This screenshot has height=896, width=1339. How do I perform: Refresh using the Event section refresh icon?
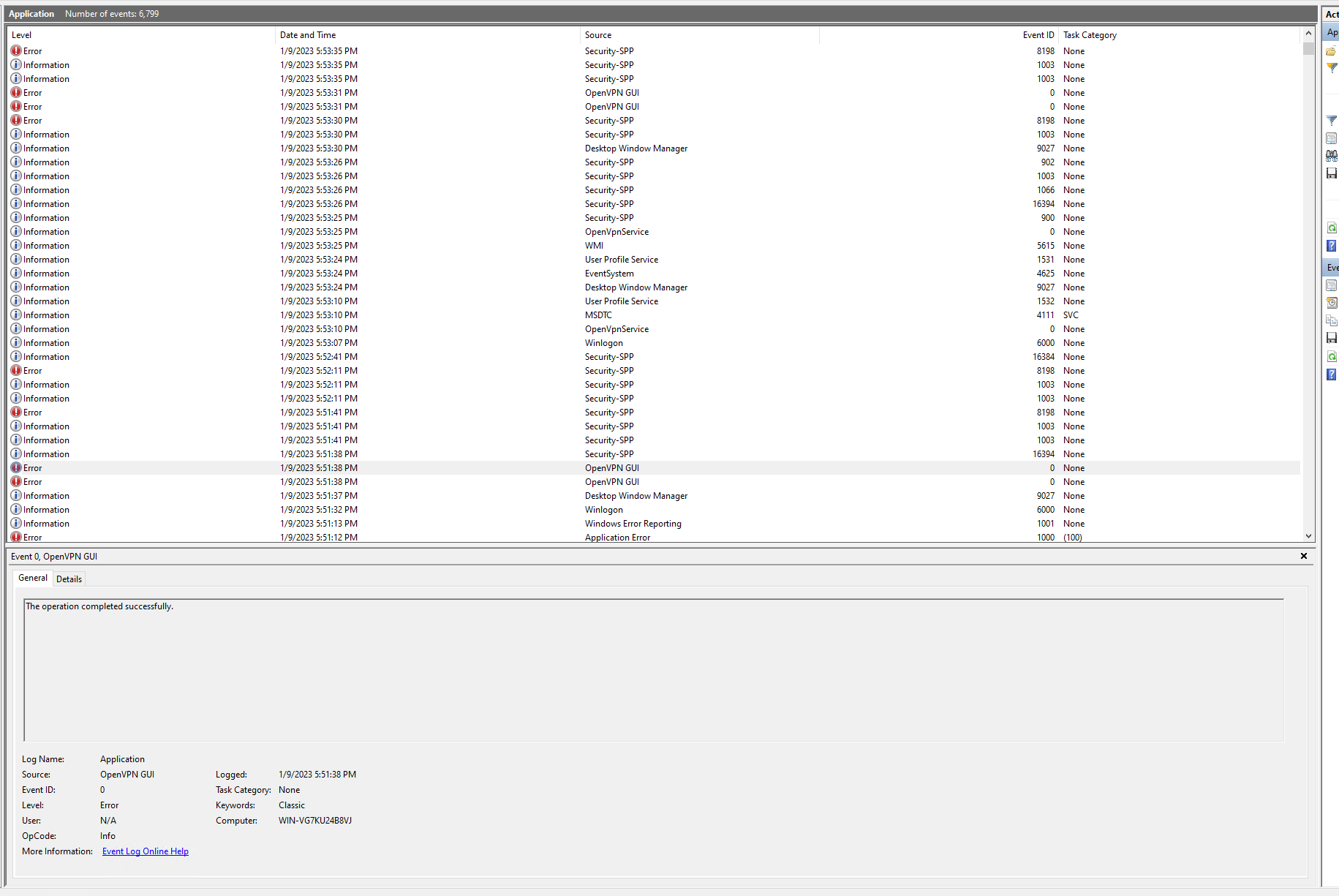point(1331,356)
